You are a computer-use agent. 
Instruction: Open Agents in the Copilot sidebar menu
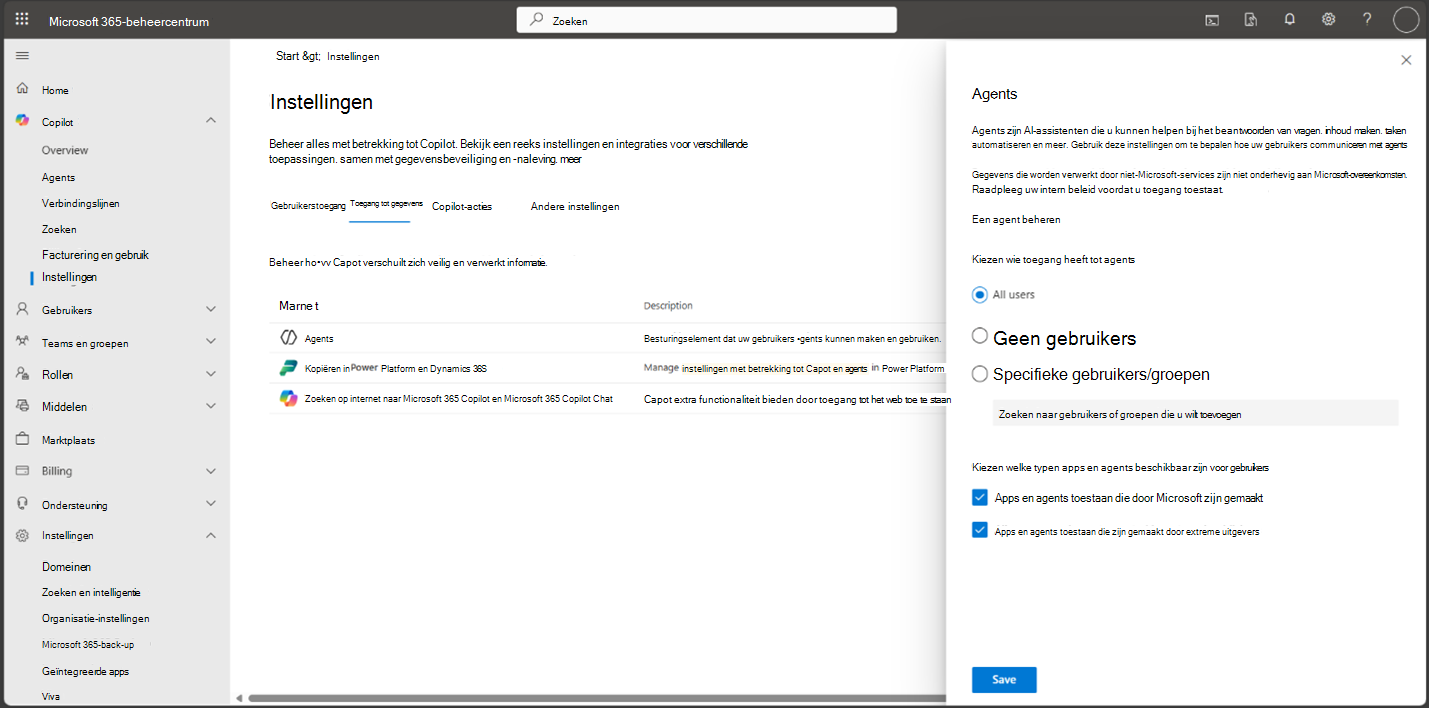[58, 177]
